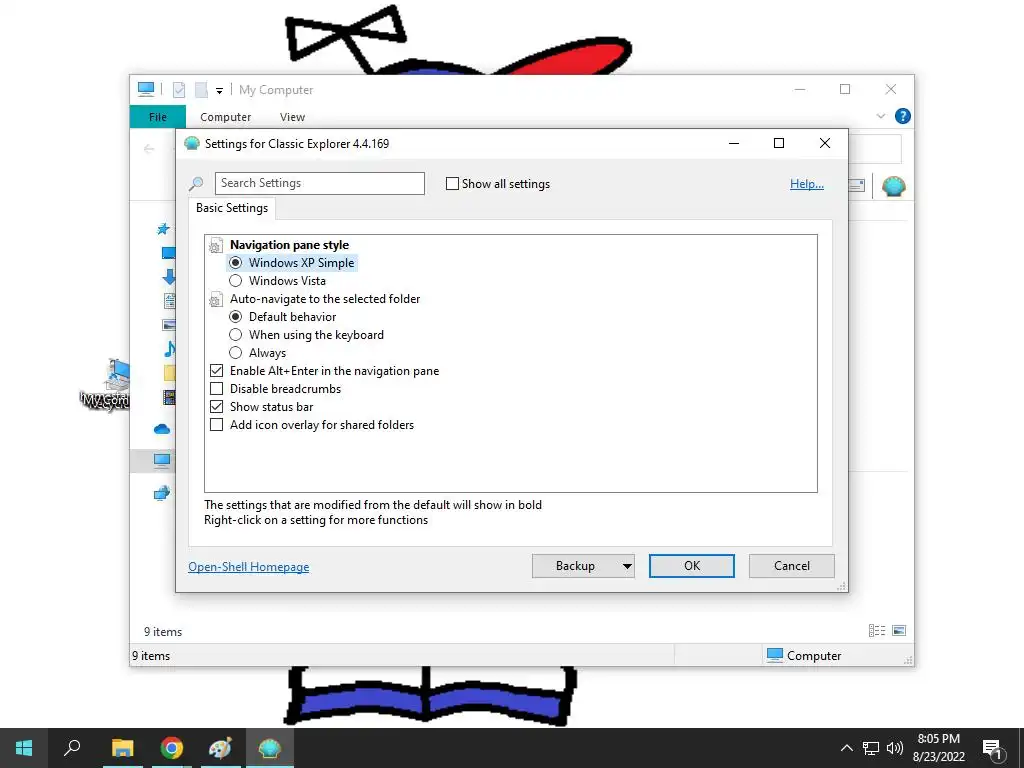
Task: Launch Google Chrome from taskbar
Action: (172, 748)
